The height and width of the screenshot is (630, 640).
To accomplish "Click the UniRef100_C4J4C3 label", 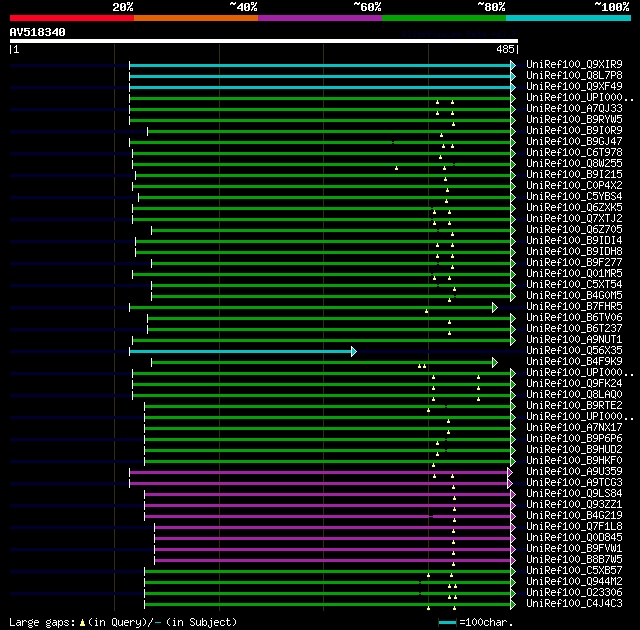I will (x=574, y=604).
